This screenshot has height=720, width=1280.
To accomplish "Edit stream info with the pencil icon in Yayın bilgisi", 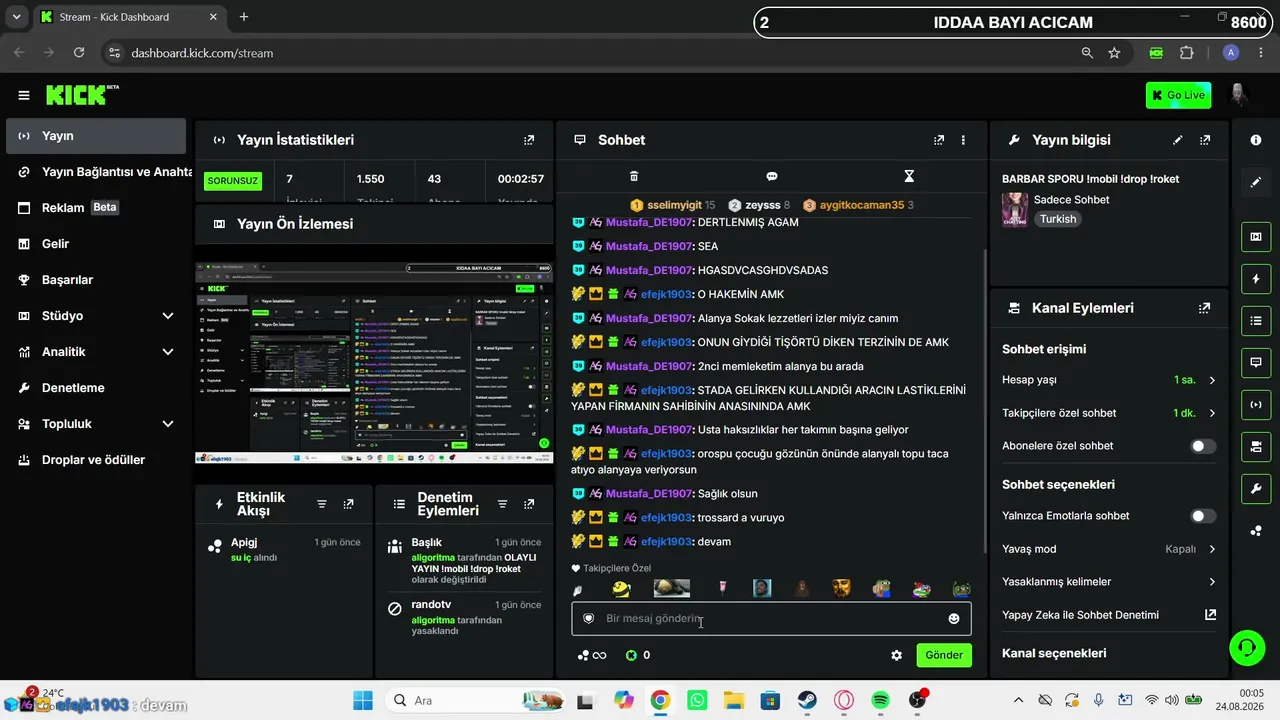I will pos(1178,140).
